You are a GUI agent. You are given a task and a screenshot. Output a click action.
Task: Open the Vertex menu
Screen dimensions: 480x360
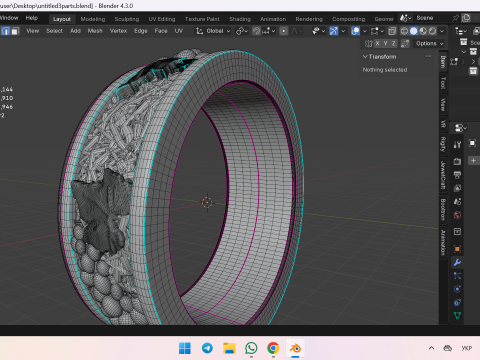[118, 31]
